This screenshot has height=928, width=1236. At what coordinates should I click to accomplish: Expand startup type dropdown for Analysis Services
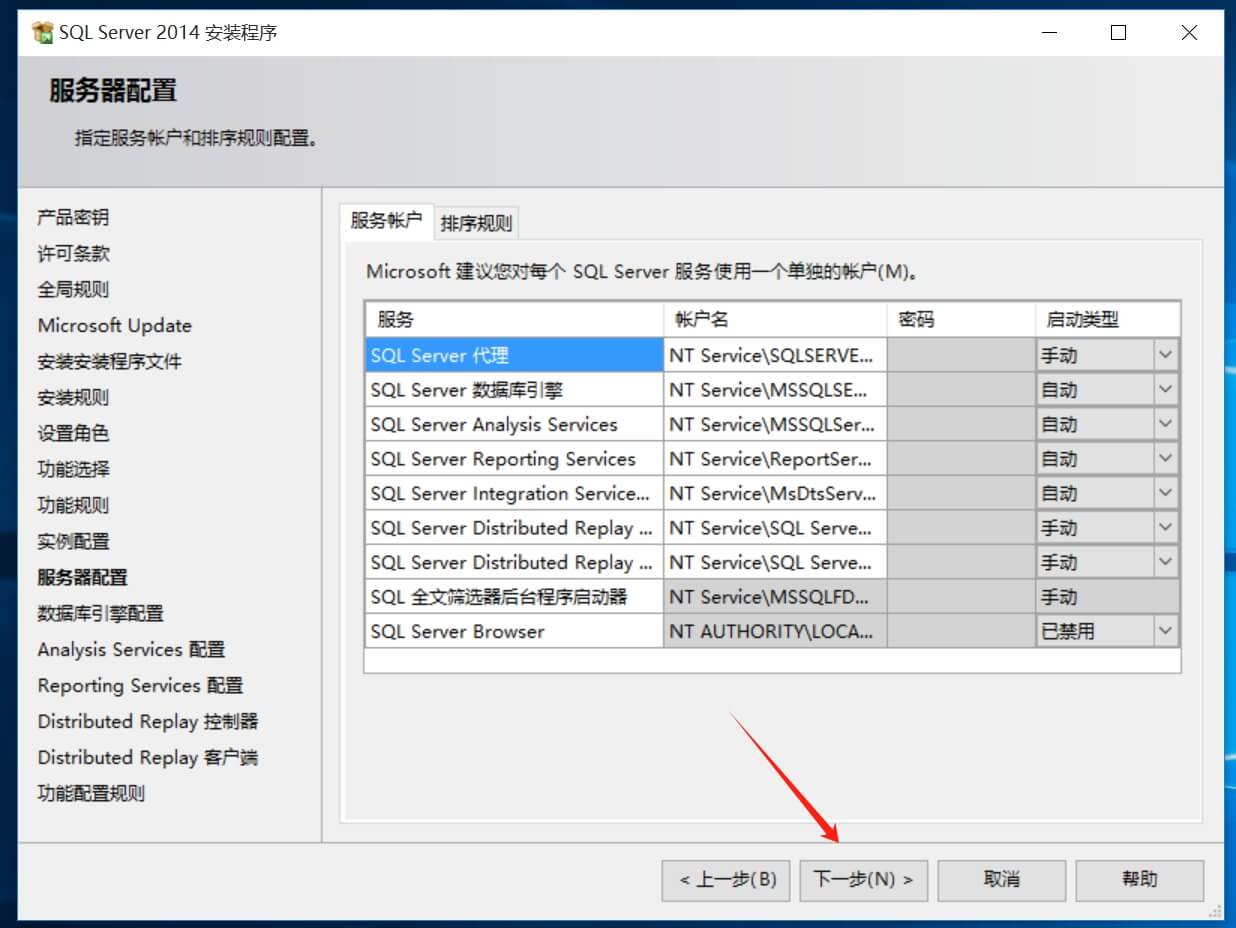[x=1165, y=424]
